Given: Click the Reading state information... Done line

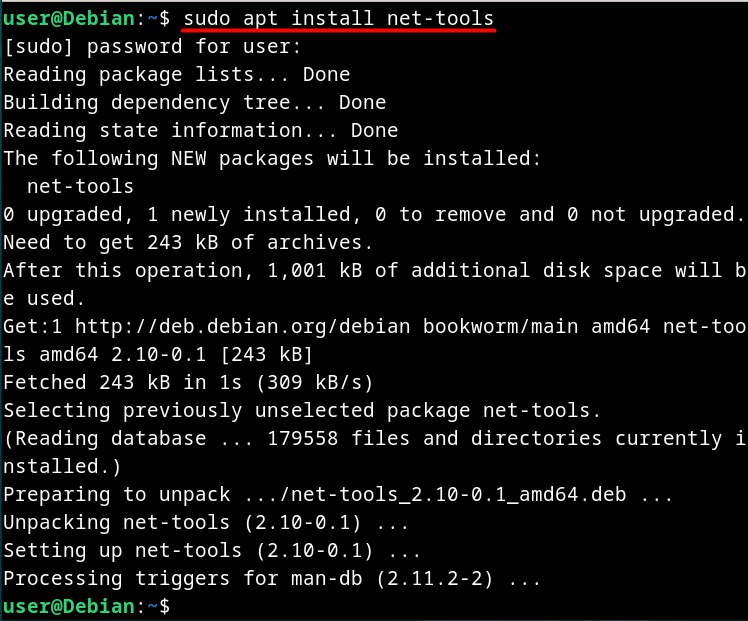Looking at the screenshot, I should click(x=200, y=131).
